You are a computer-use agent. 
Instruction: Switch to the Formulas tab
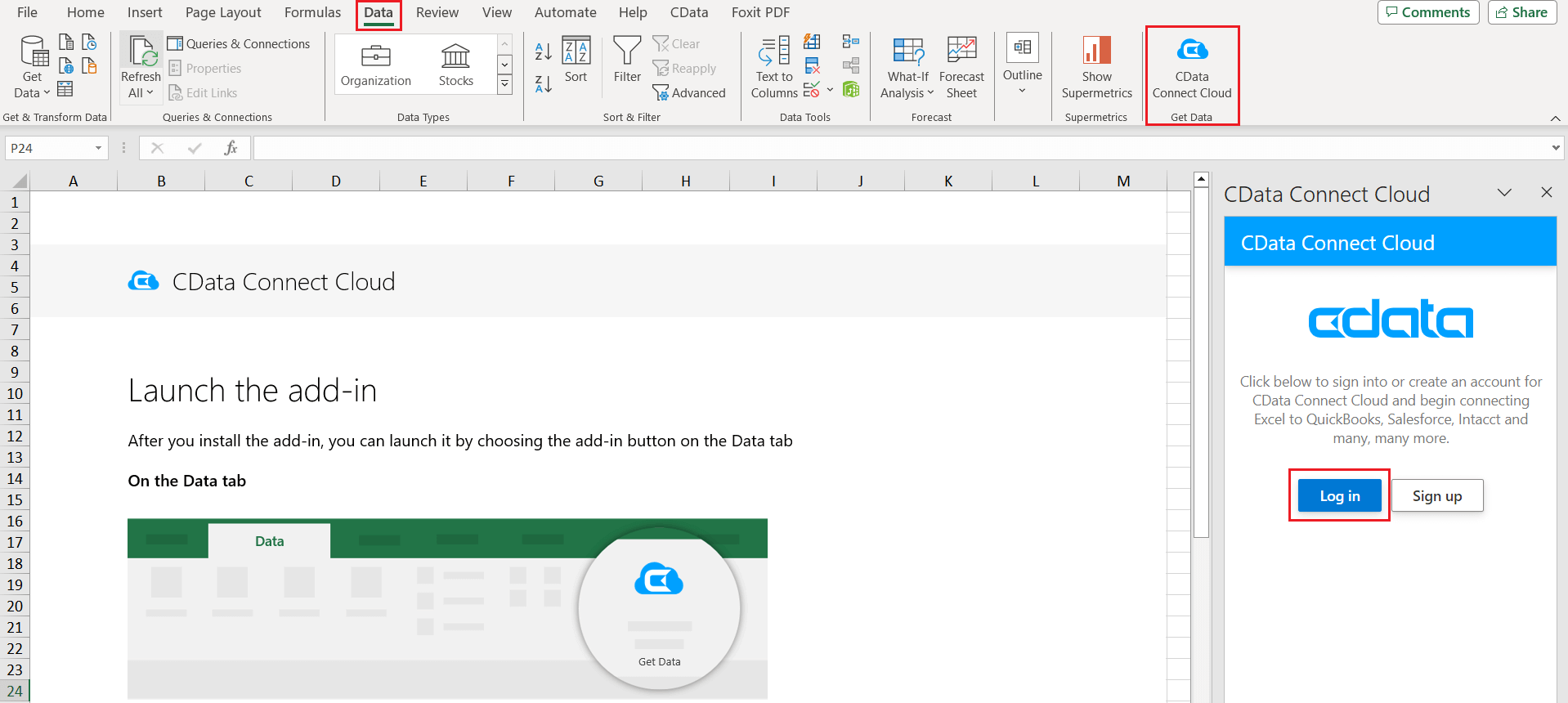click(x=312, y=12)
